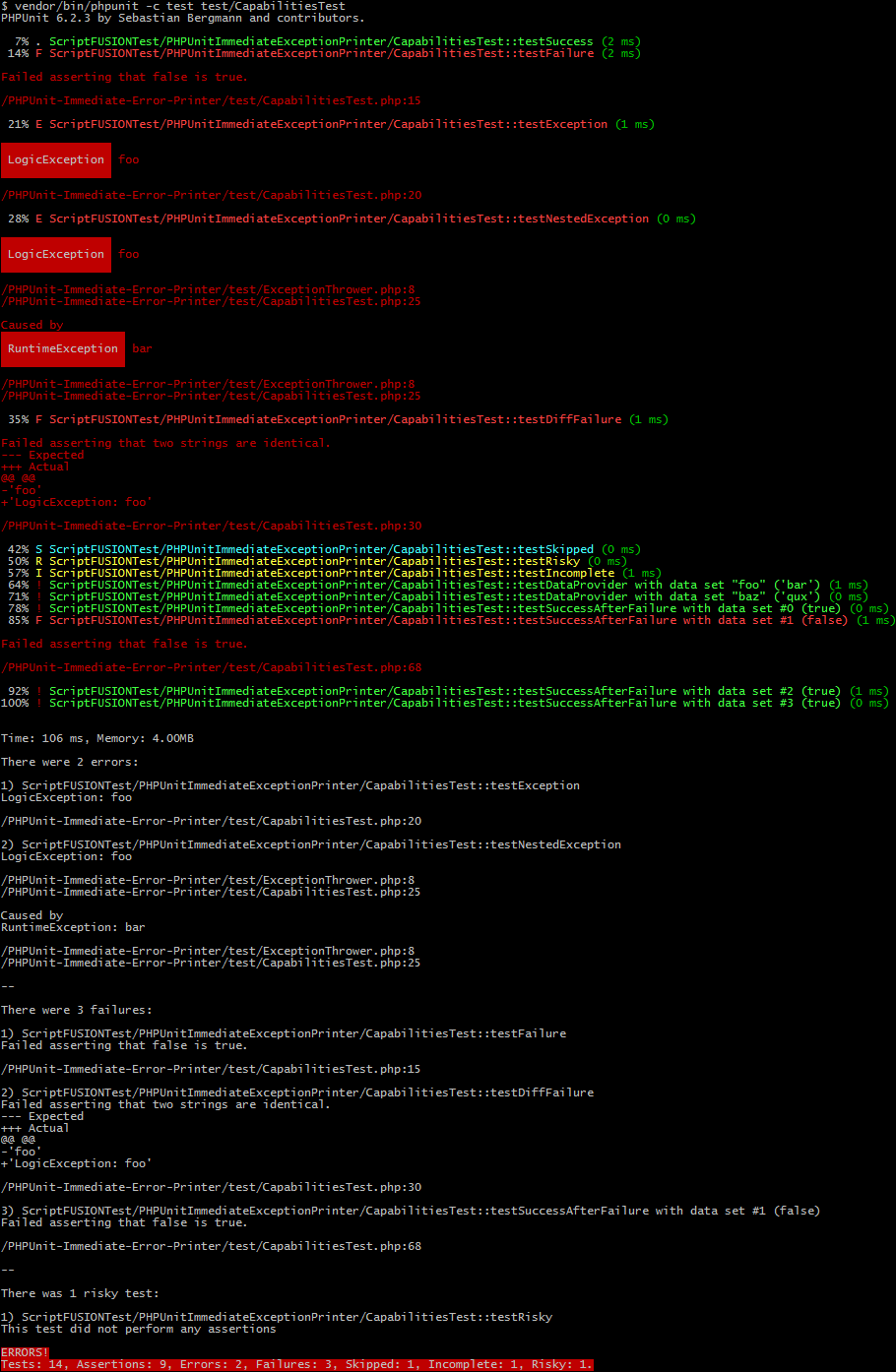Select the 100% progress line

(x=394, y=702)
